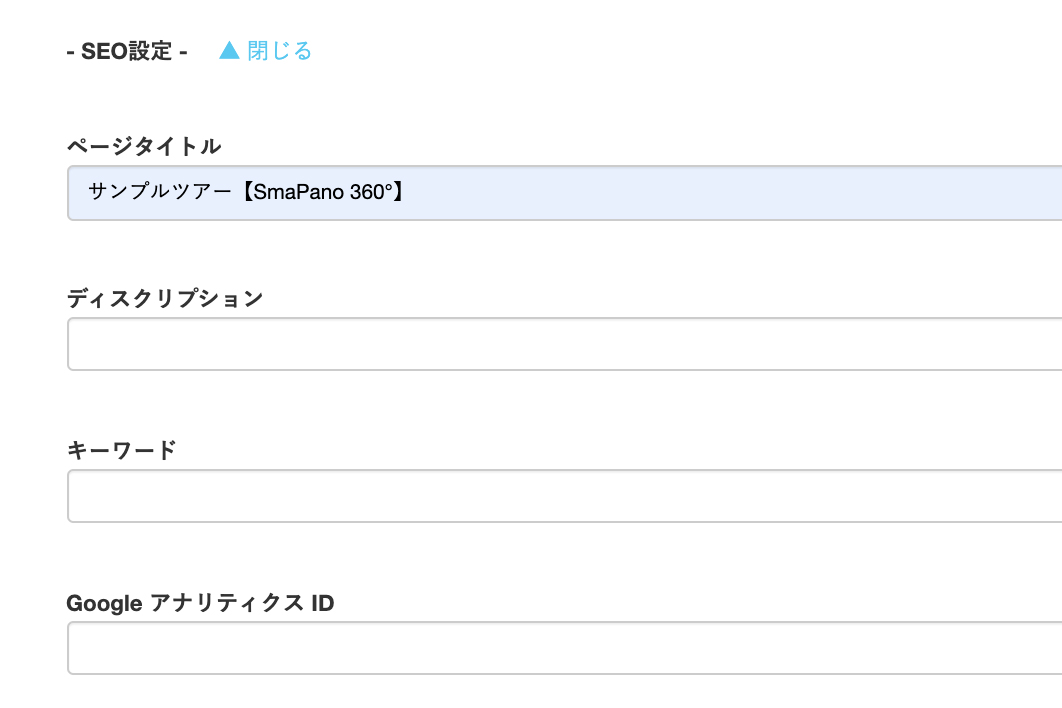Click the - SEO設定 - section heading
The width and height of the screenshot is (1062, 708).
[x=127, y=51]
